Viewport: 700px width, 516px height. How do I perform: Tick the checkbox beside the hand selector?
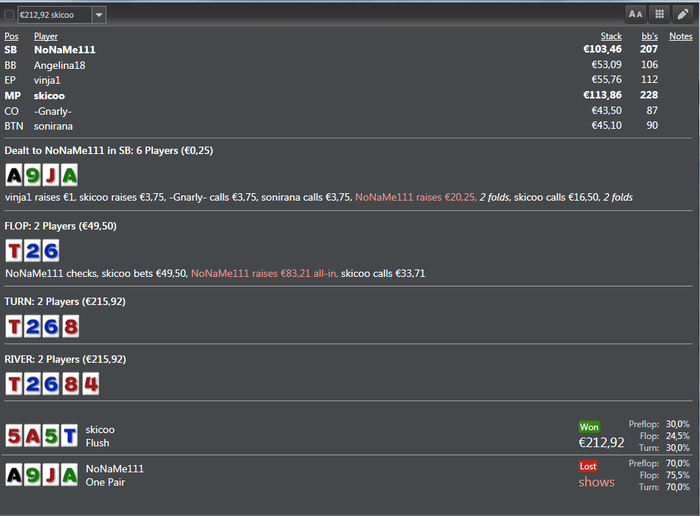(x=10, y=15)
